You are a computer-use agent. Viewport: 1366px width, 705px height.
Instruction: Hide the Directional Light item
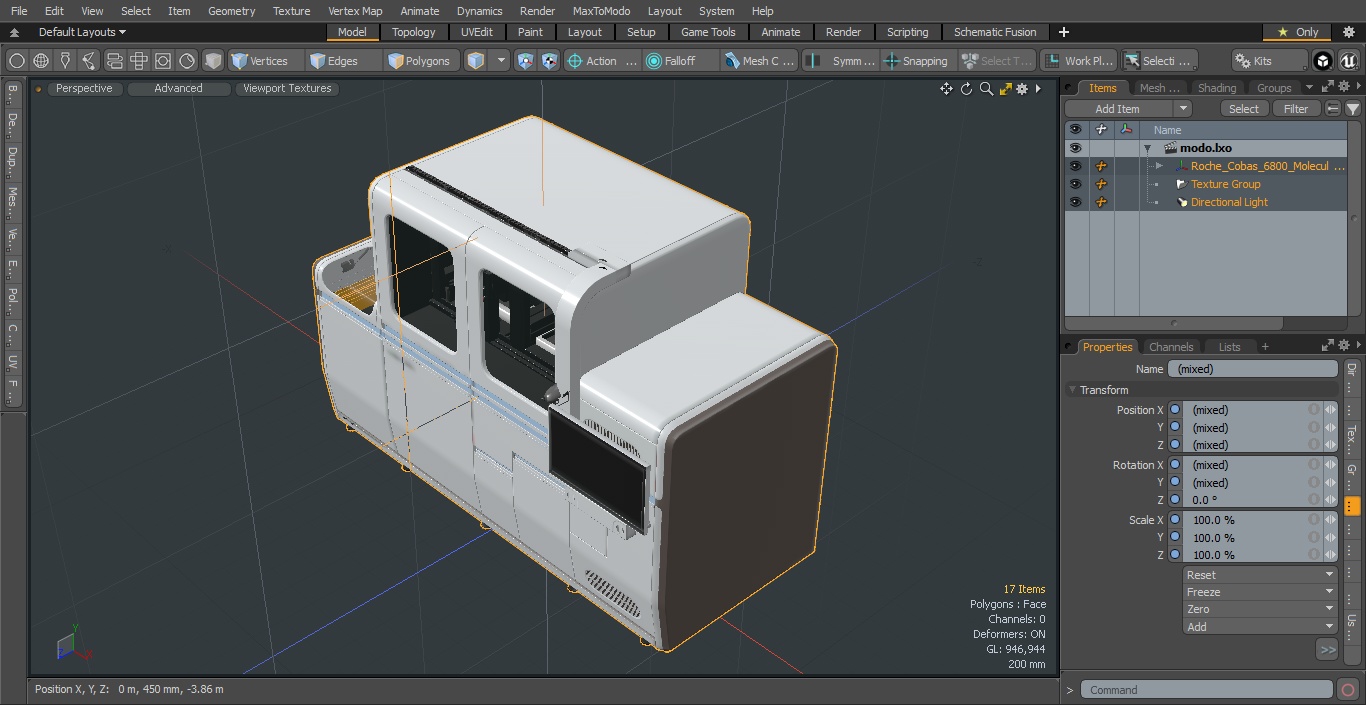(1075, 202)
